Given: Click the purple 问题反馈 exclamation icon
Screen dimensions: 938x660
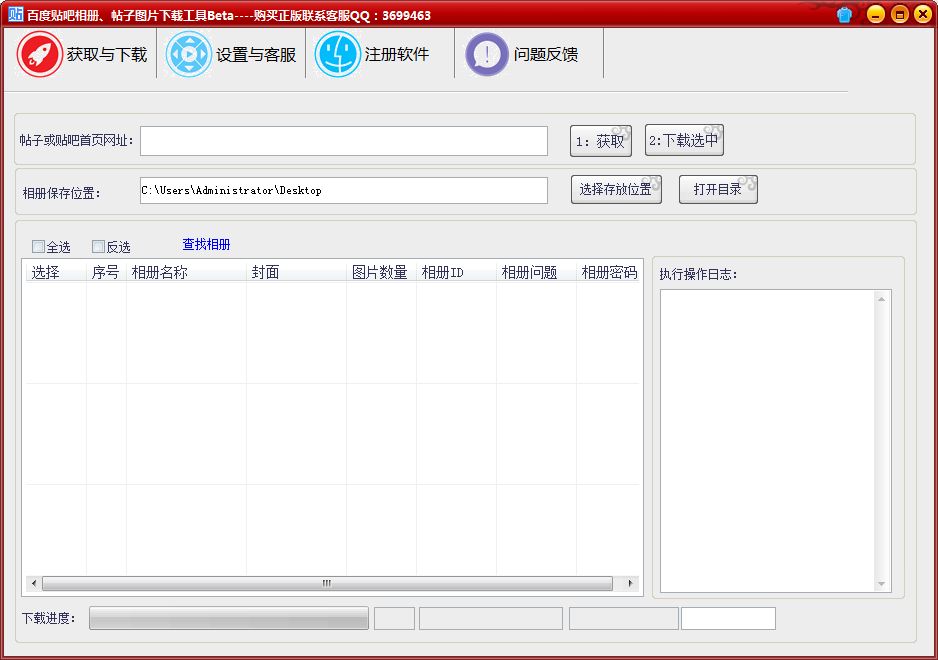Looking at the screenshot, I should click(487, 55).
